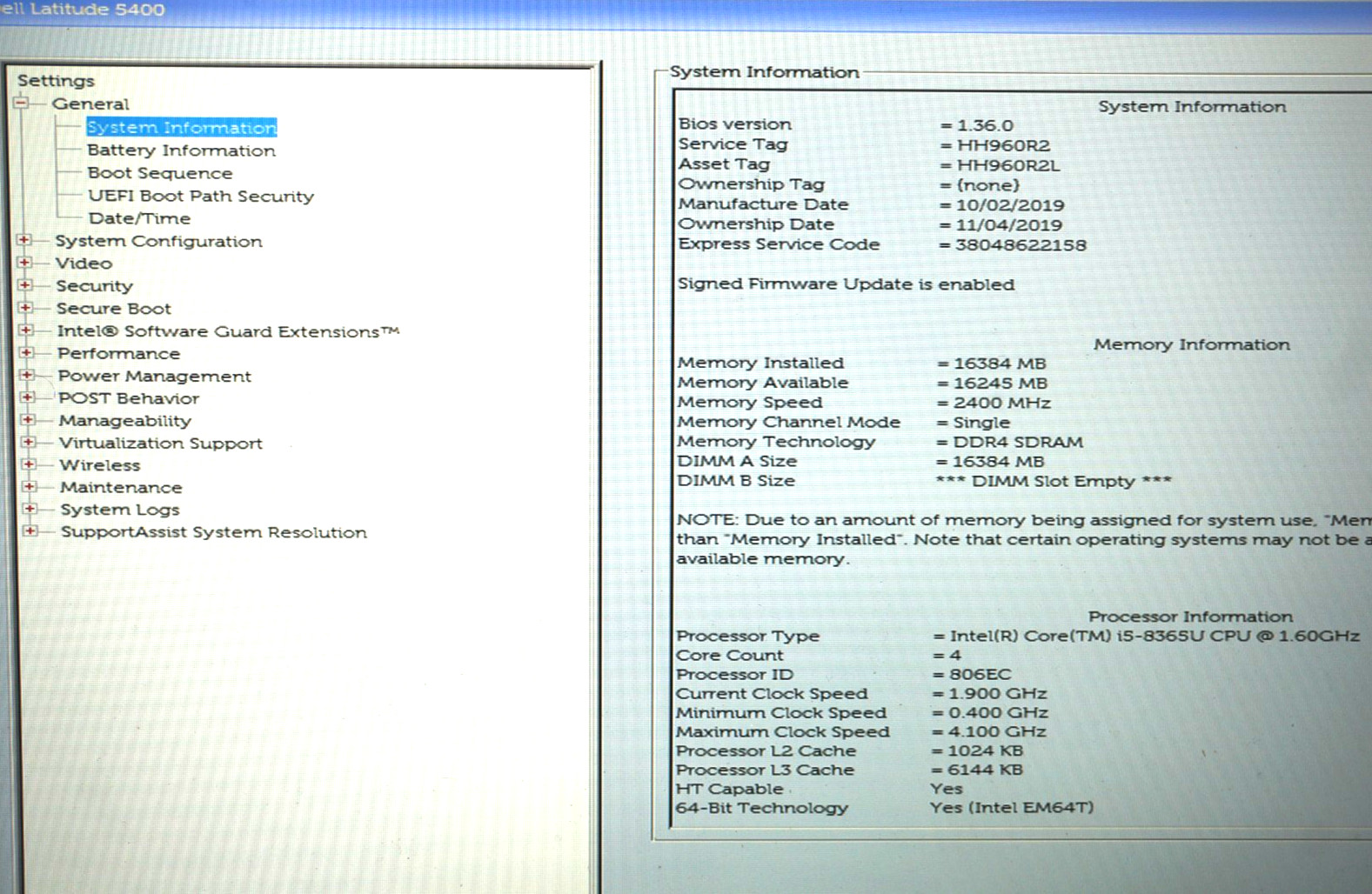Screen dimensions: 1372x894
Task: Expand the Secure Boot node
Action: (26, 308)
